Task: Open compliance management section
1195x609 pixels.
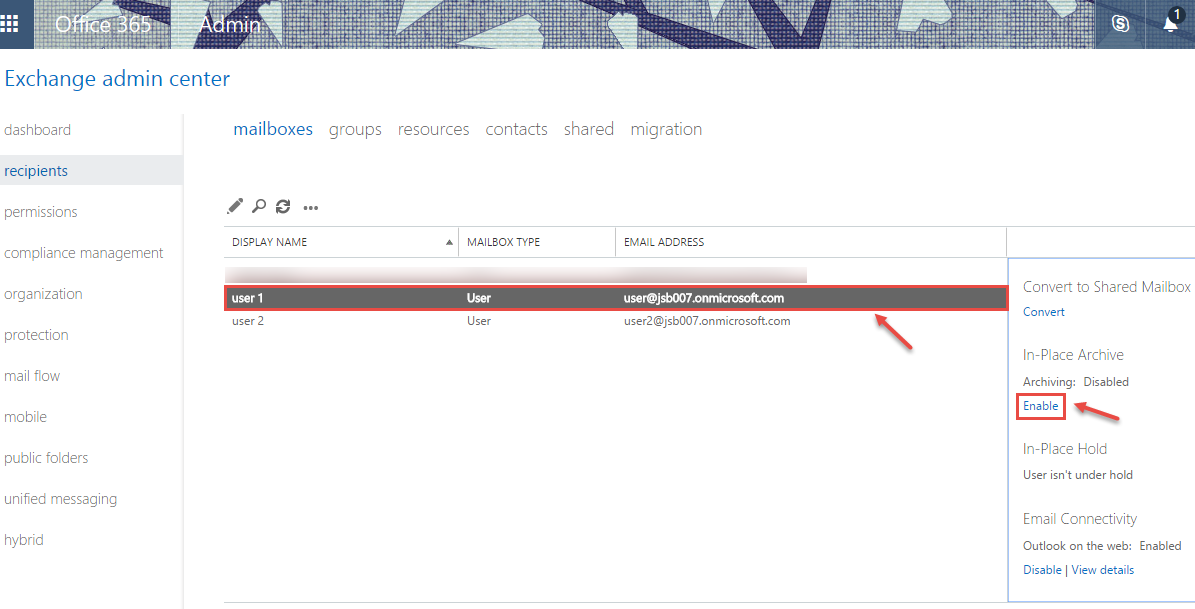Action: pos(84,253)
